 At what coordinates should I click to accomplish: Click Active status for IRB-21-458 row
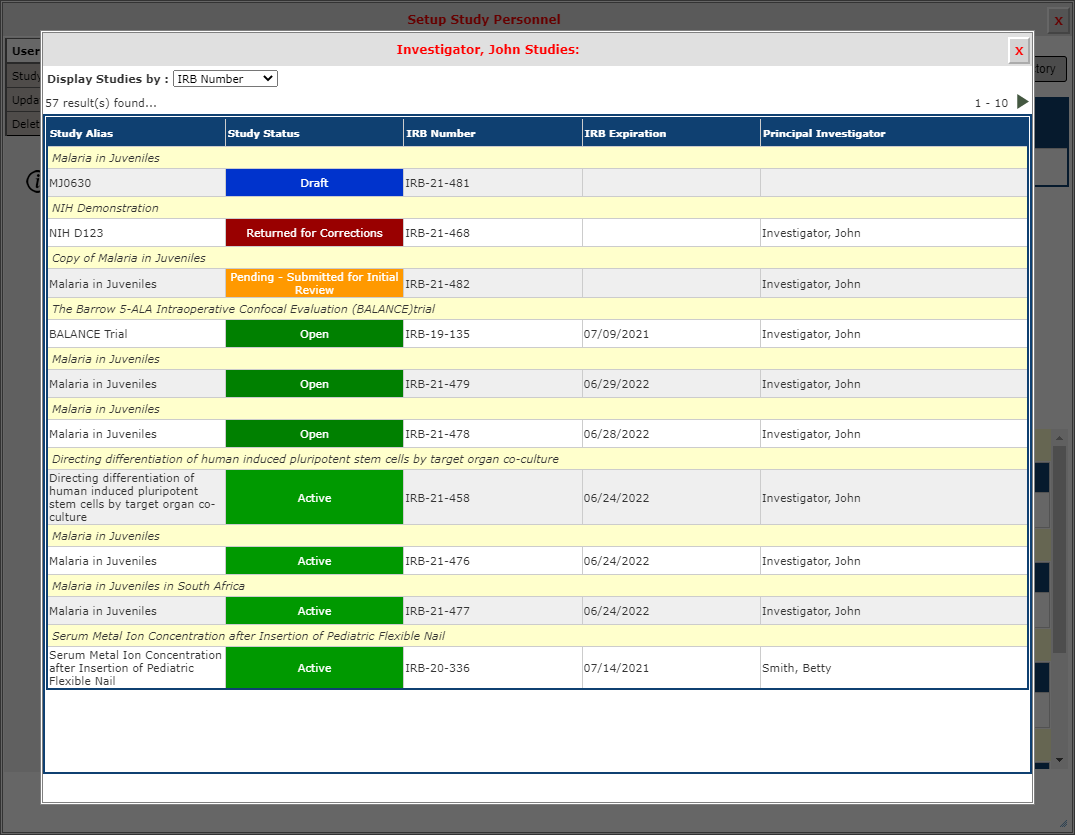coord(314,498)
